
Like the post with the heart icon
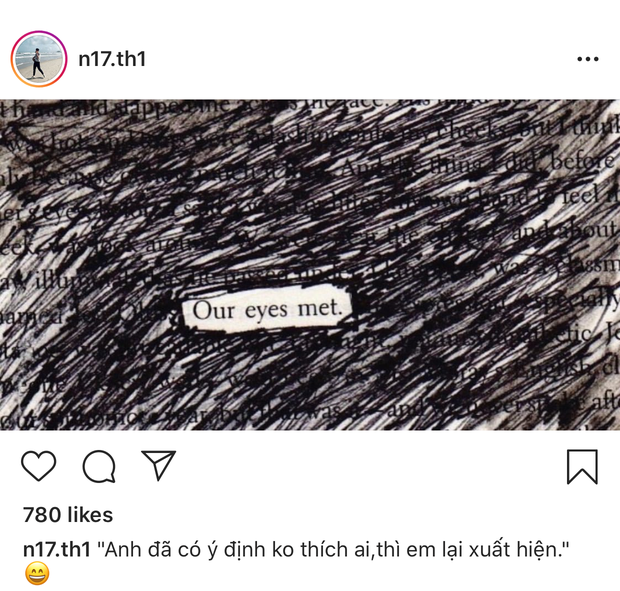pyautogui.click(x=38, y=466)
